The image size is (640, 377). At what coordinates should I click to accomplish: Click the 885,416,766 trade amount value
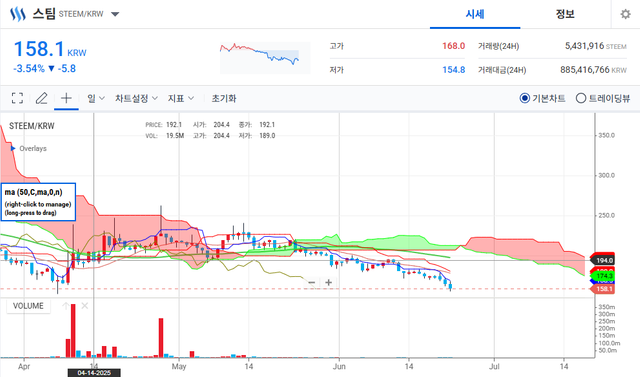tap(584, 70)
